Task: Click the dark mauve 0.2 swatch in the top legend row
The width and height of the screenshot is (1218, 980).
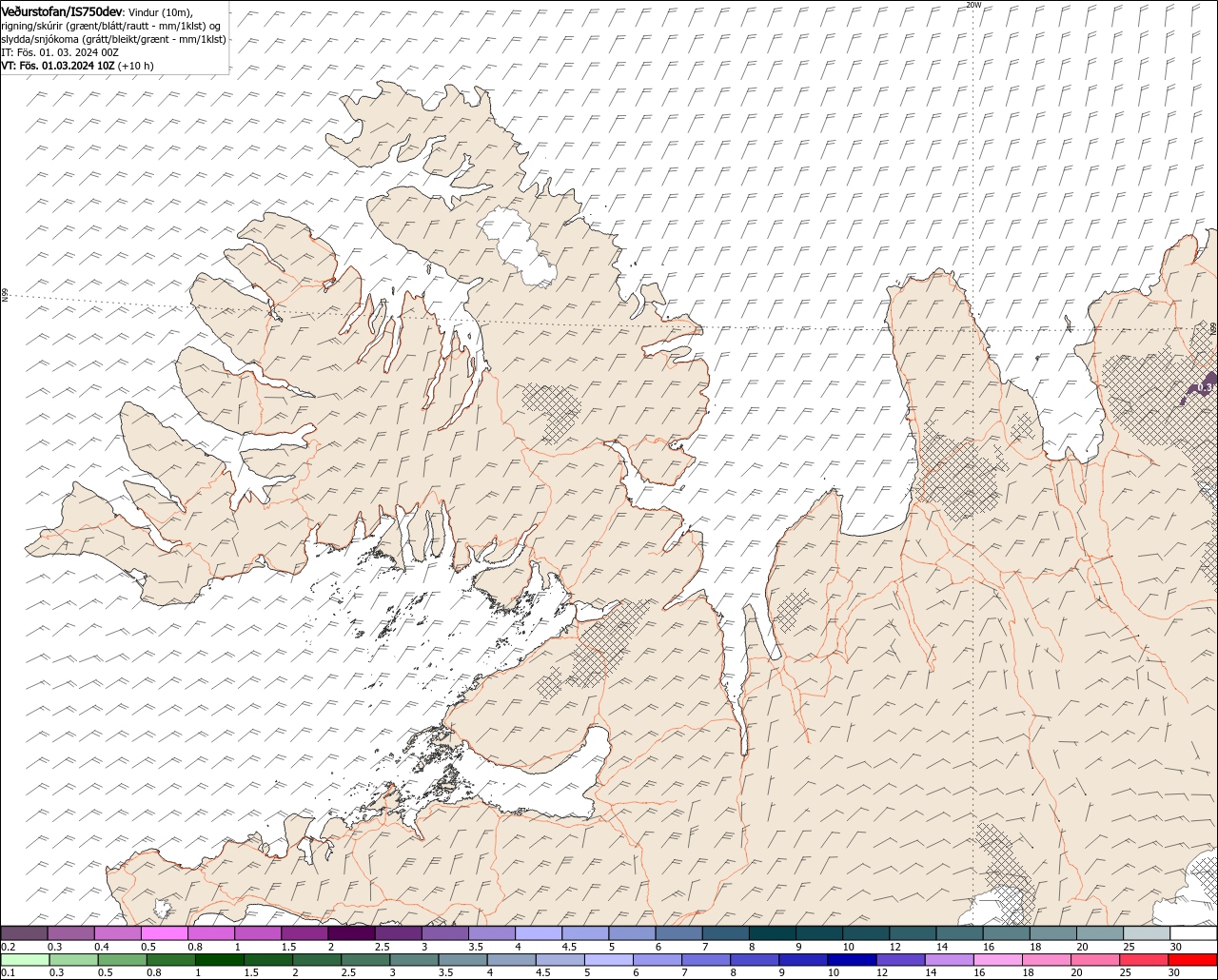Action: (24, 933)
